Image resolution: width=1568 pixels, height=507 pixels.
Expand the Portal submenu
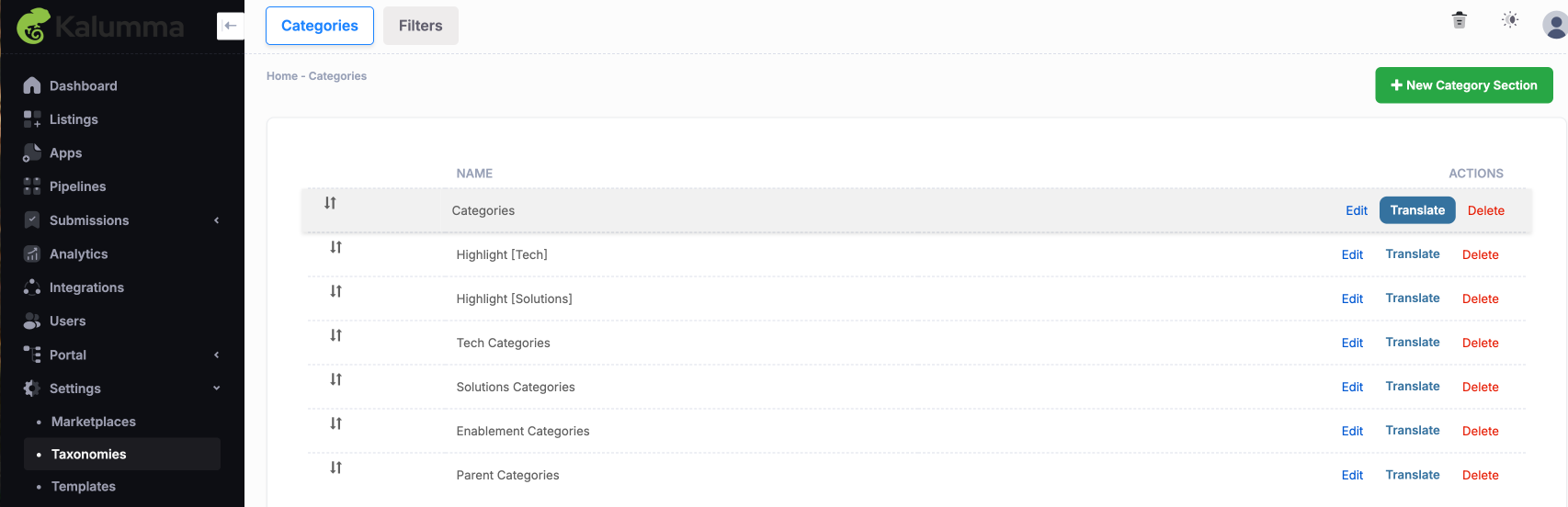coord(217,355)
